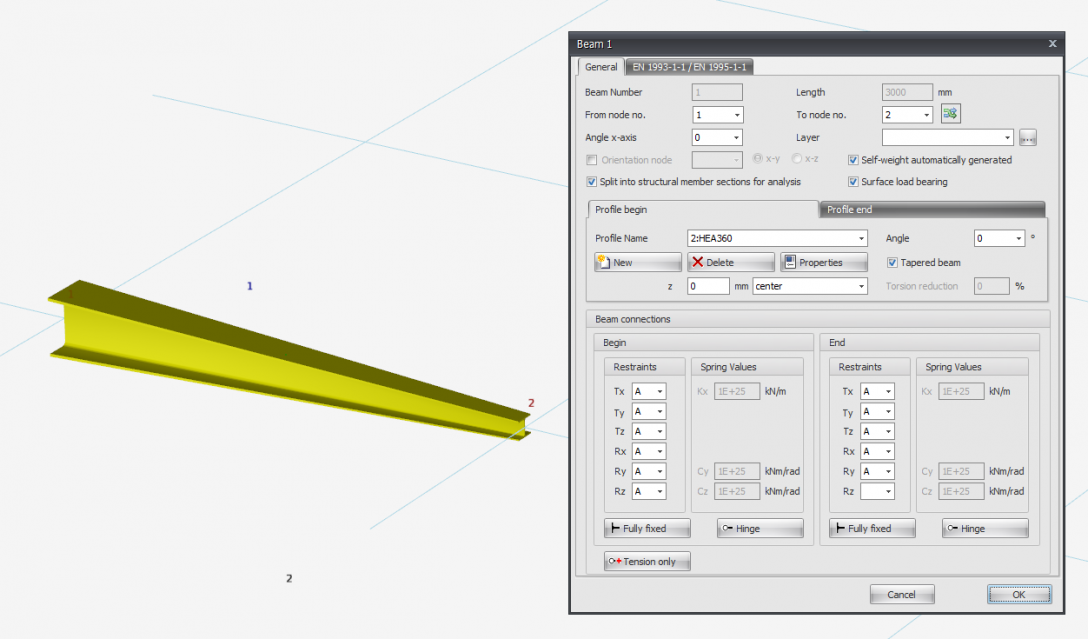Set Begin connection to Fully fixed
Viewport: 1088px width, 639px height.
pyautogui.click(x=646, y=527)
